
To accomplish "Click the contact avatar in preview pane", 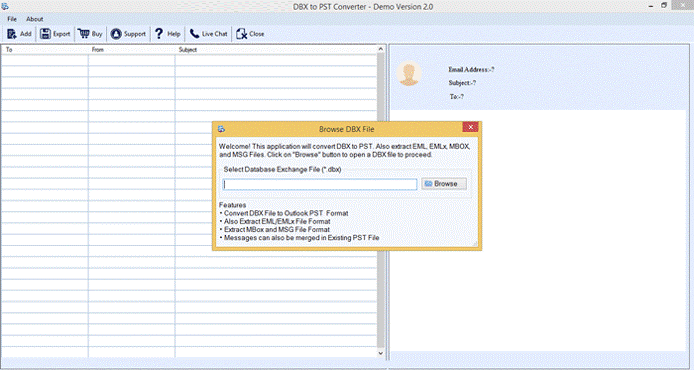I will (x=409, y=73).
